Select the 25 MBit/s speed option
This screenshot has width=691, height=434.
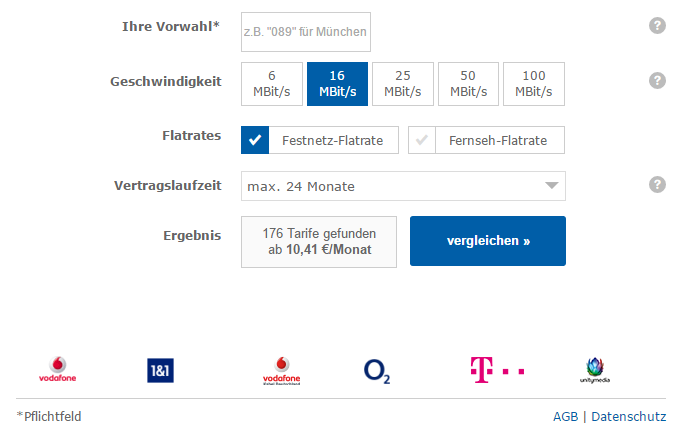403,84
